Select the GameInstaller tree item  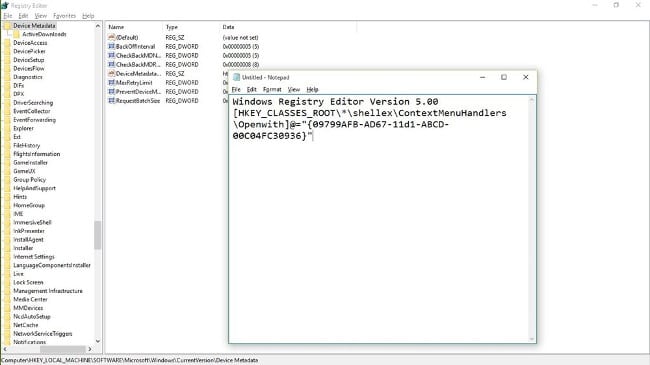tap(30, 163)
